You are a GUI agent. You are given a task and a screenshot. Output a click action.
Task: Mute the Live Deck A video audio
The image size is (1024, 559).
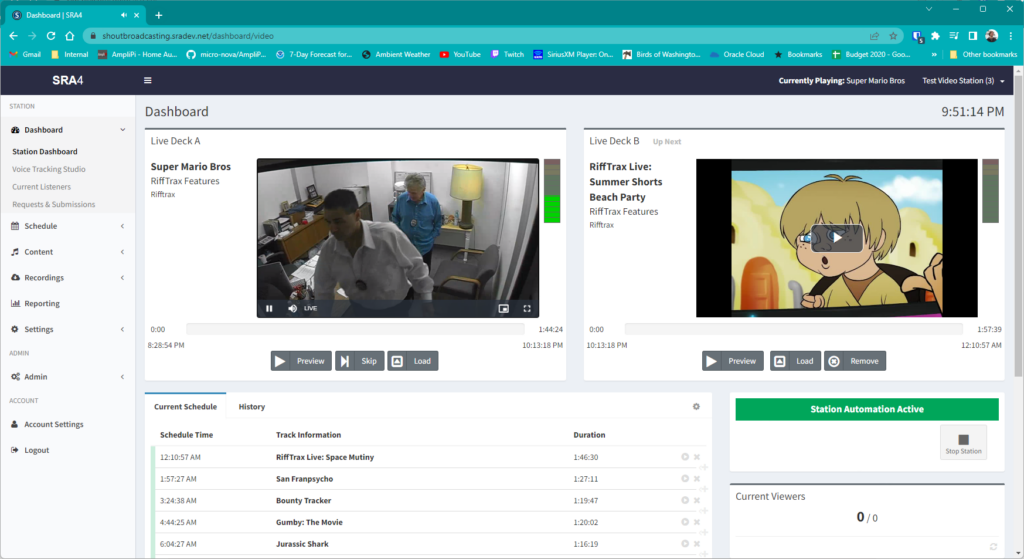pos(292,308)
